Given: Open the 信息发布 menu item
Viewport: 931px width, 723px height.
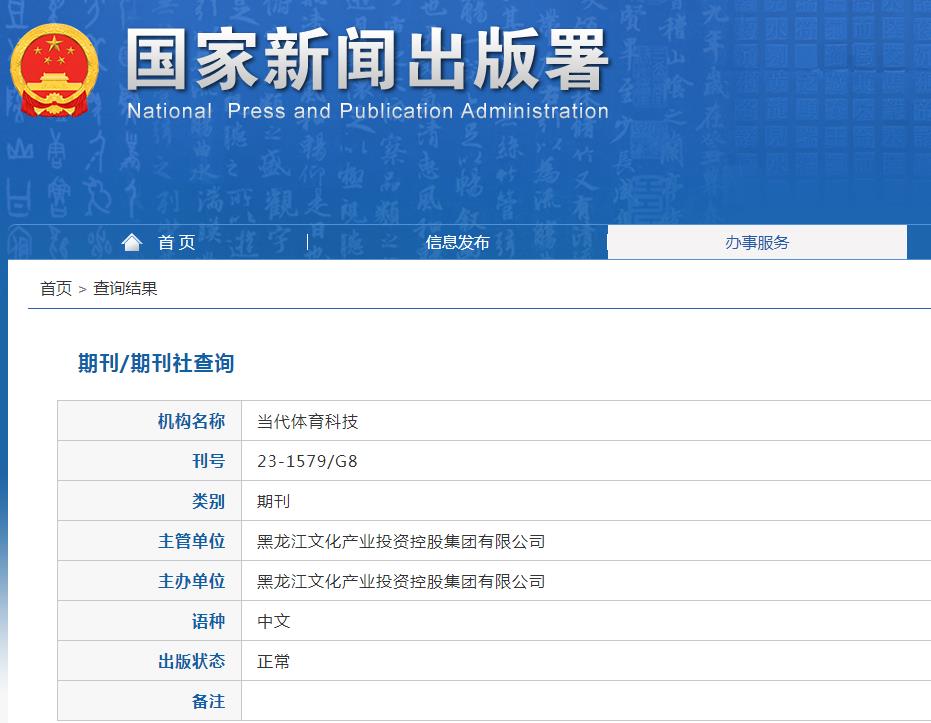Looking at the screenshot, I should [x=457, y=241].
